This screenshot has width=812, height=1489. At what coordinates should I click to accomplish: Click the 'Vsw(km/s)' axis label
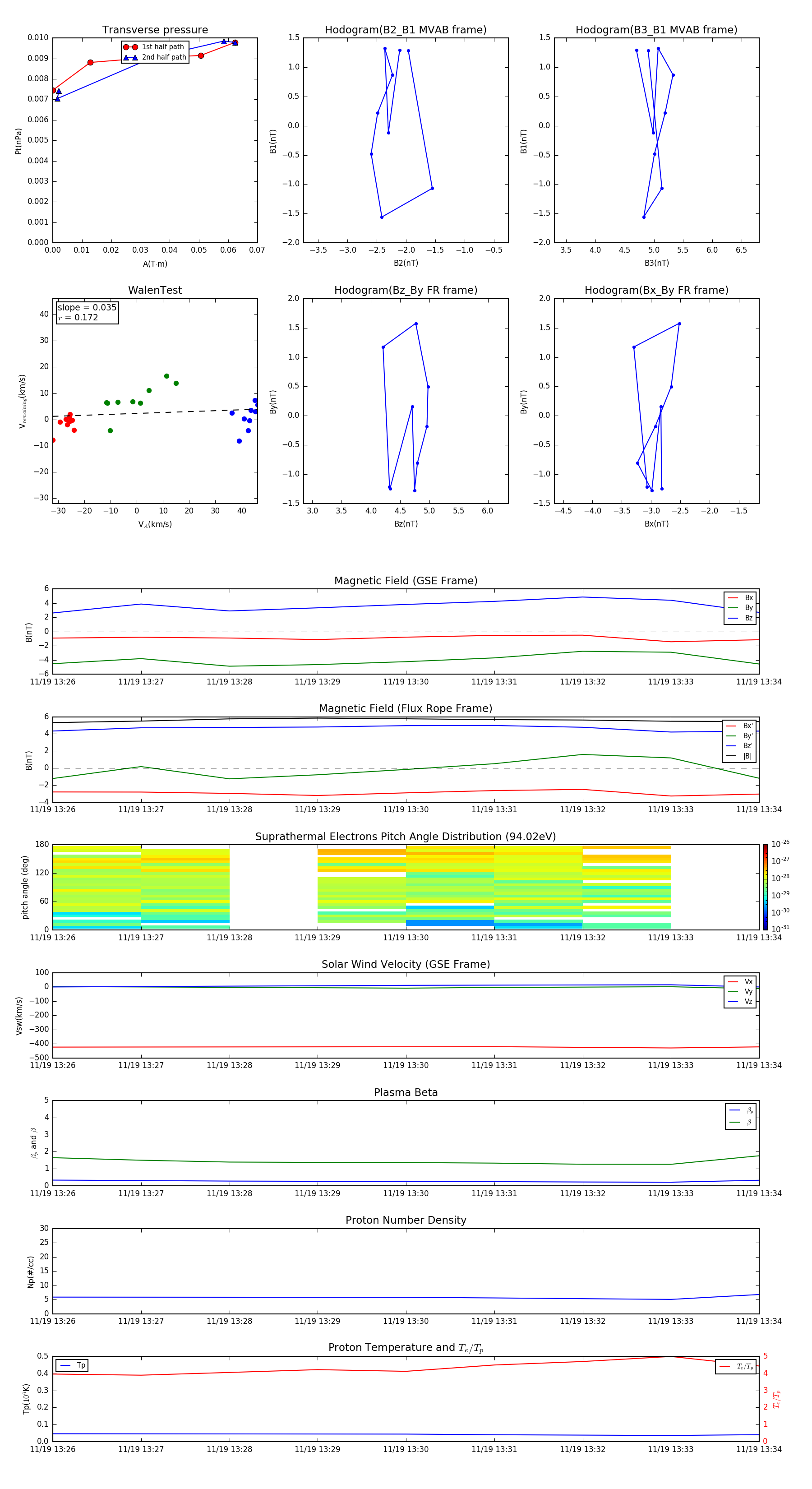coord(18,1016)
